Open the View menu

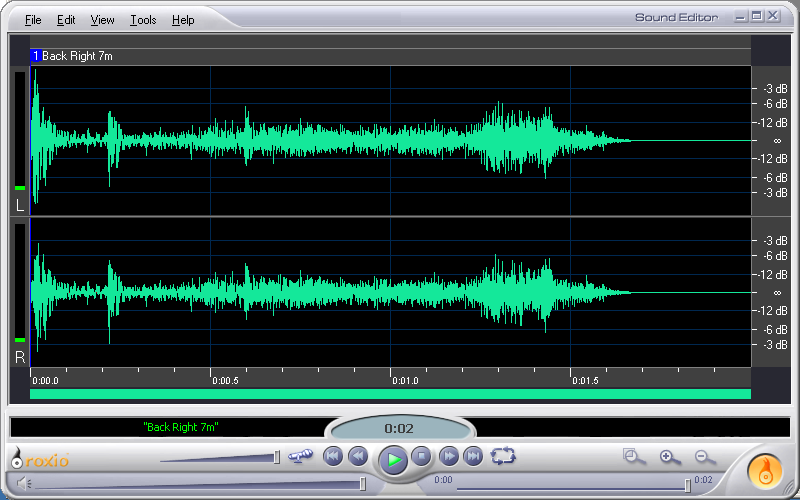tap(102, 20)
